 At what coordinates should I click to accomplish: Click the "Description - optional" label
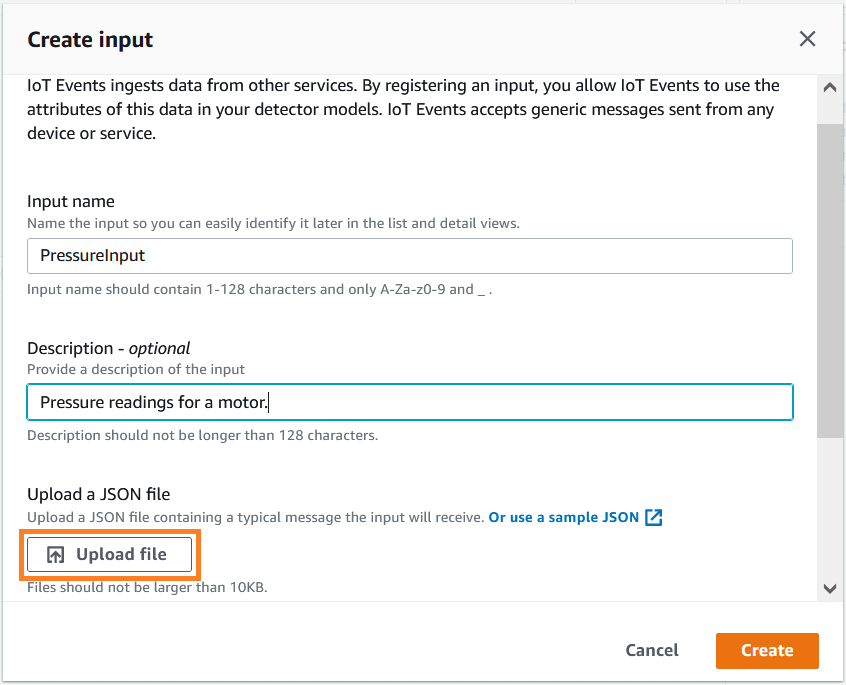(108, 348)
